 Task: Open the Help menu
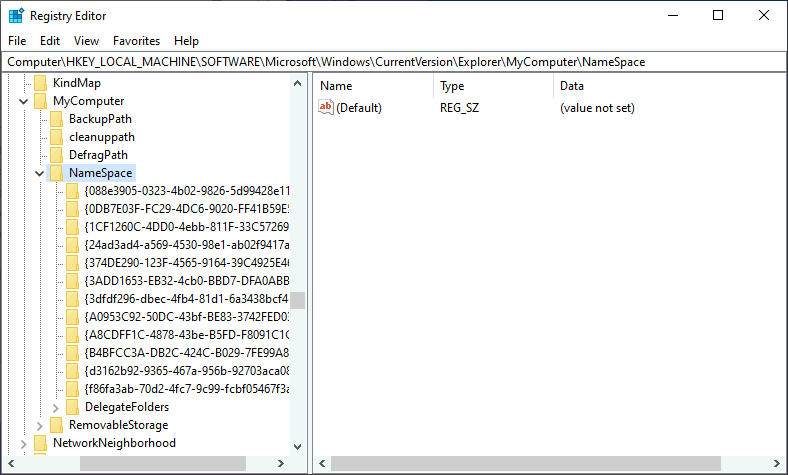click(186, 41)
